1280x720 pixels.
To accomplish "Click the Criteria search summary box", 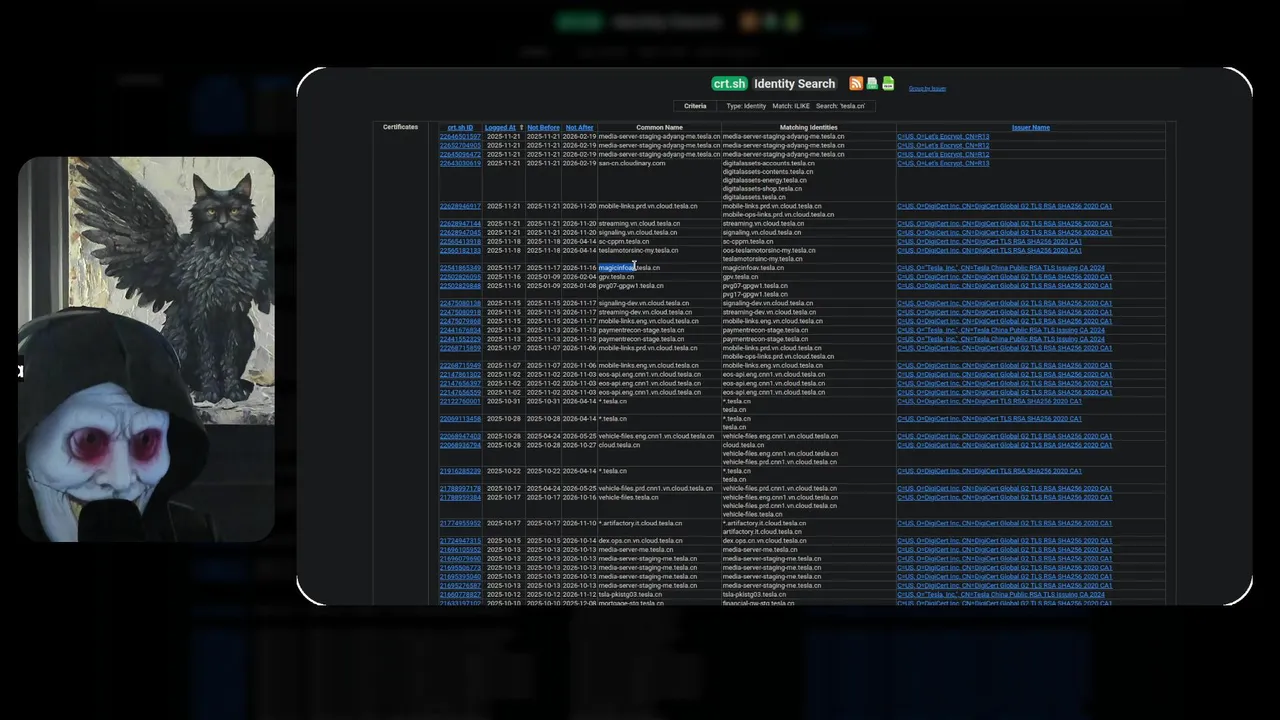I will coord(774,106).
